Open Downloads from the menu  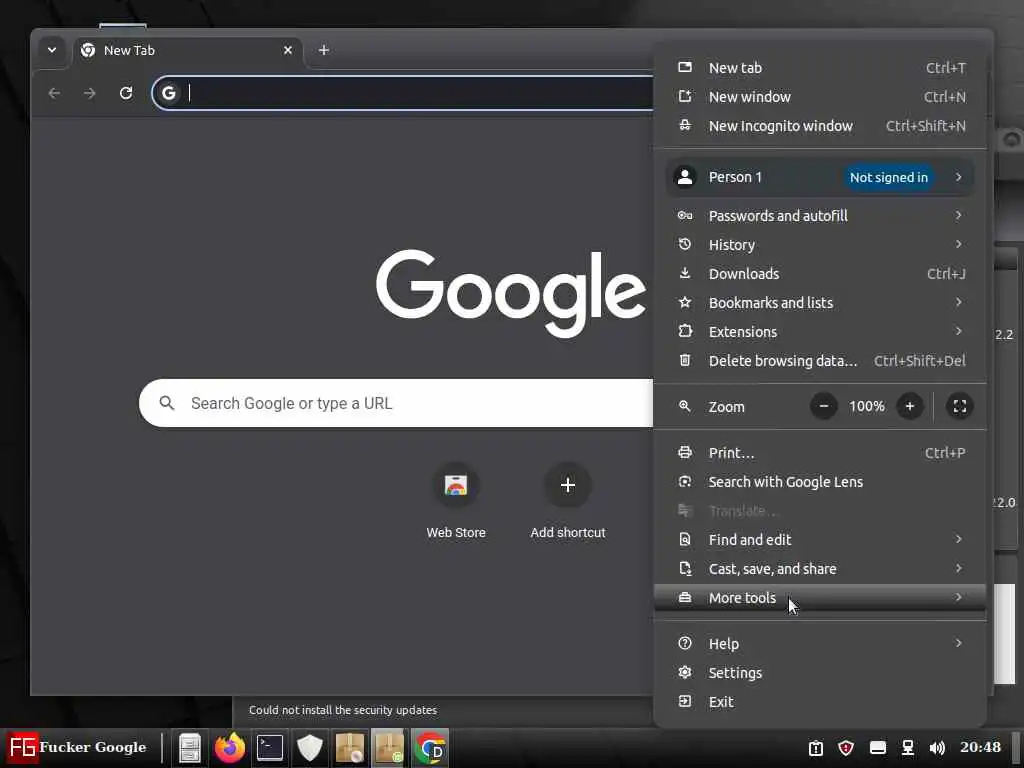click(x=820, y=274)
